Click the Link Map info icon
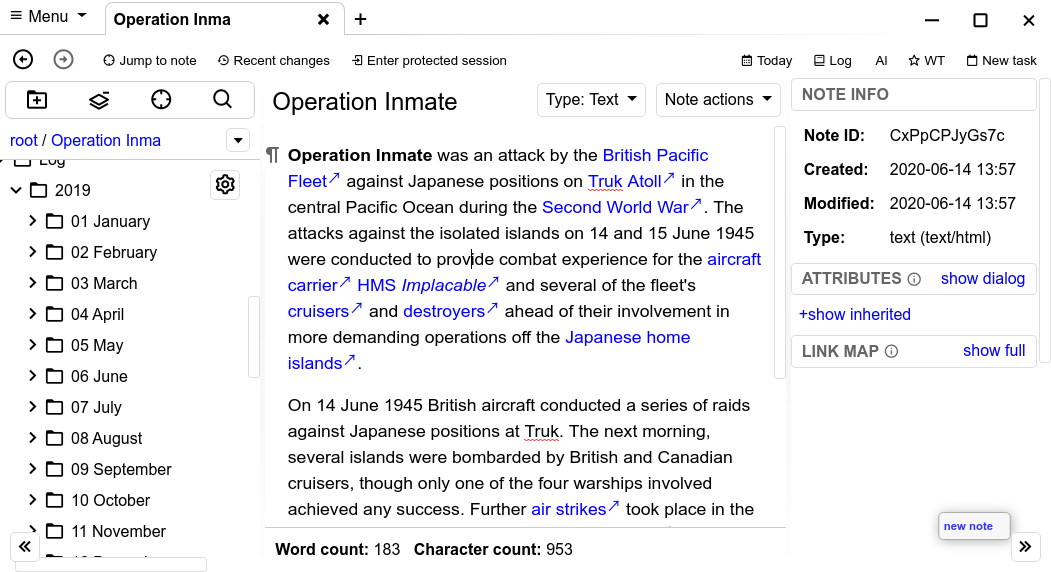Image resolution: width=1051 pixels, height=572 pixels. (891, 351)
